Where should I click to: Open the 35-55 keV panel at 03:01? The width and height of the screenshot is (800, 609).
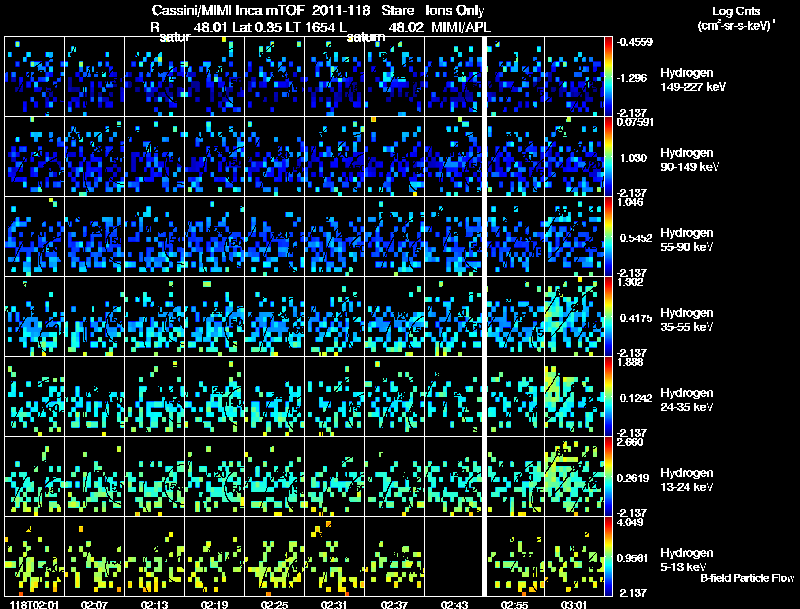pyautogui.click(x=574, y=317)
